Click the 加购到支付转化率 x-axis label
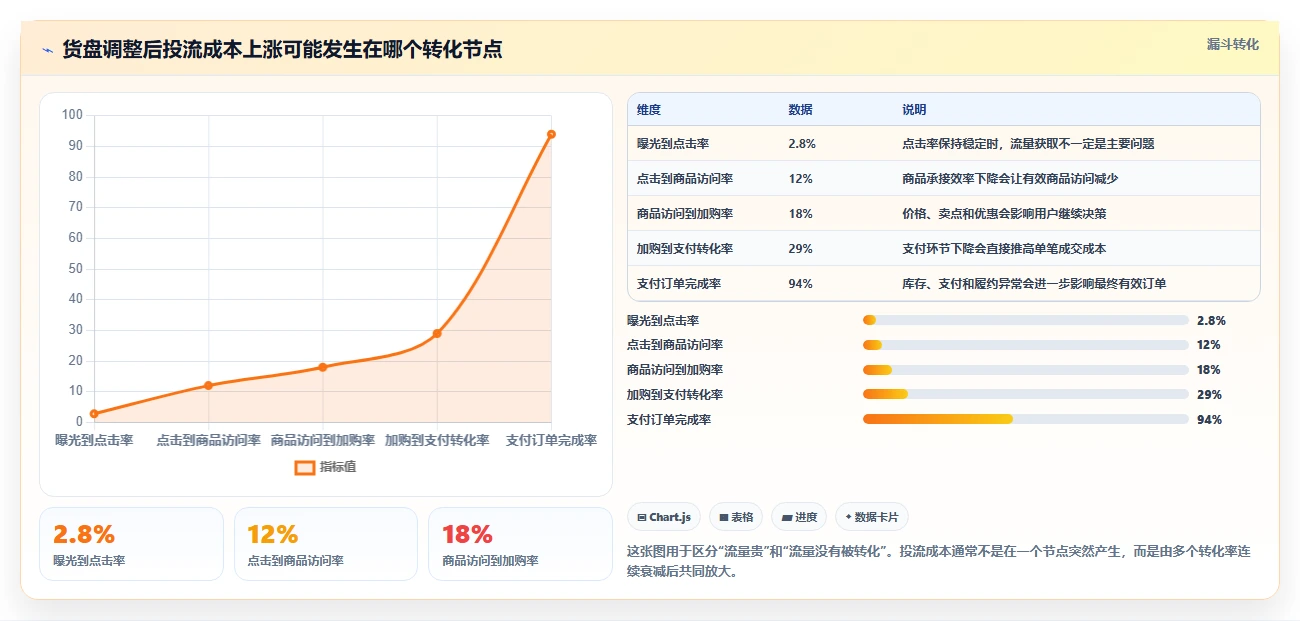Image resolution: width=1300 pixels, height=621 pixels. point(437,440)
